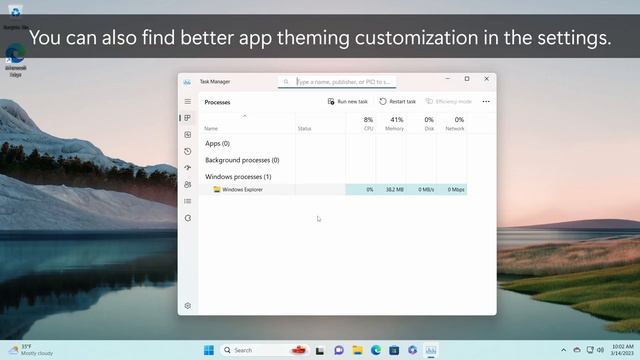Screen dimensions: 640x360
Task: Open File Explorer from the taskbar
Action: [x=358, y=350]
